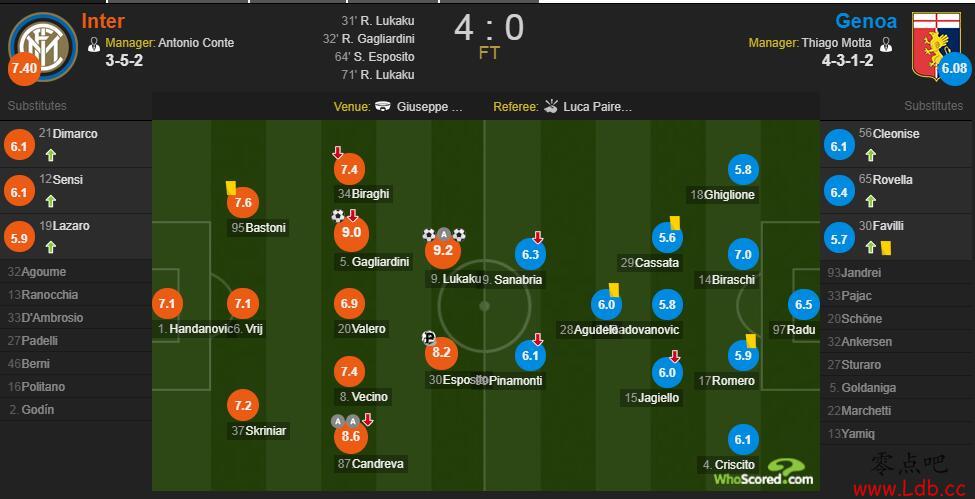
Task: Click the yellow card icon above Bastoni
Action: pyautogui.click(x=231, y=187)
